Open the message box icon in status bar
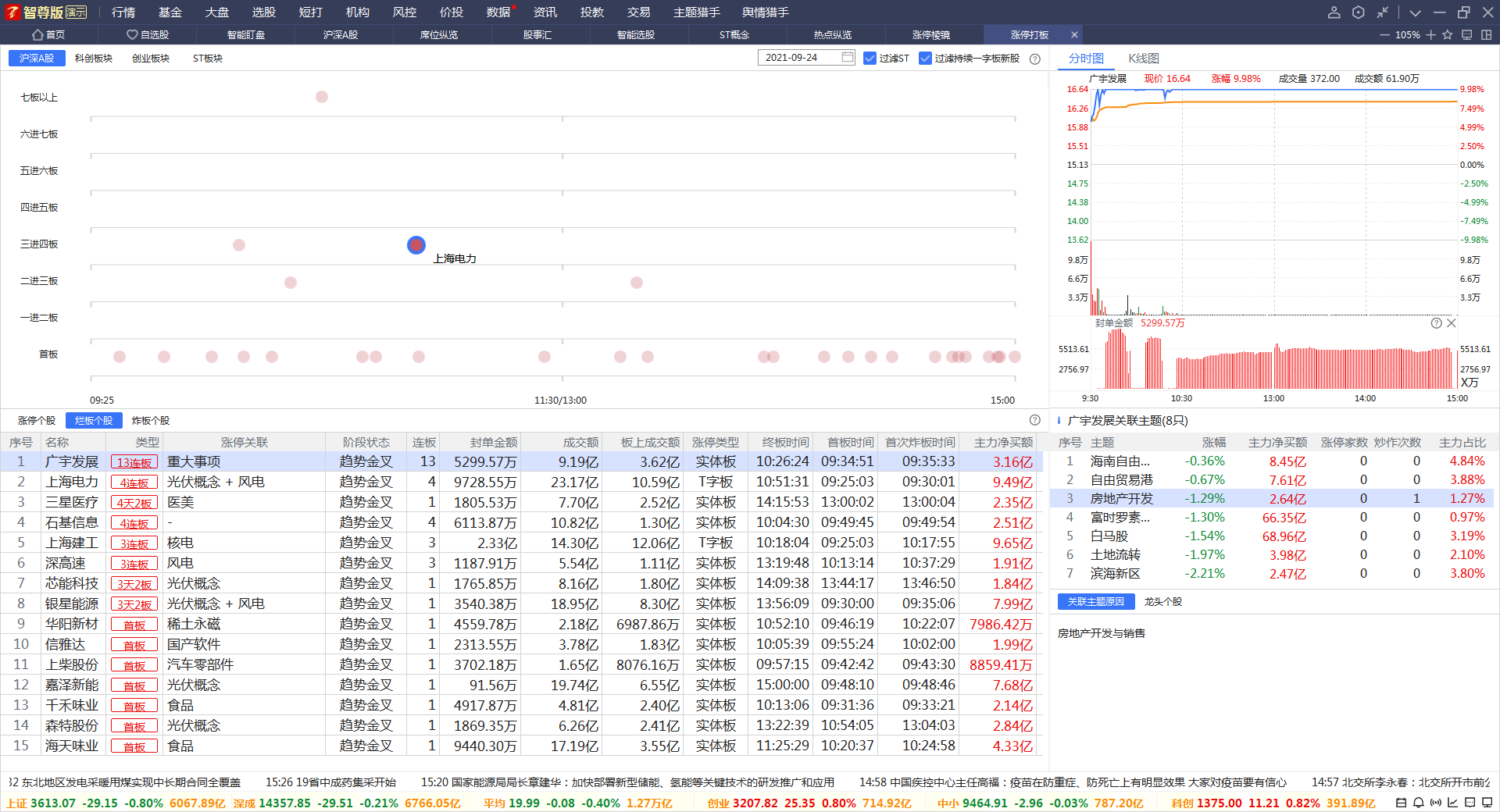This screenshot has width=1500, height=812. click(x=1470, y=803)
